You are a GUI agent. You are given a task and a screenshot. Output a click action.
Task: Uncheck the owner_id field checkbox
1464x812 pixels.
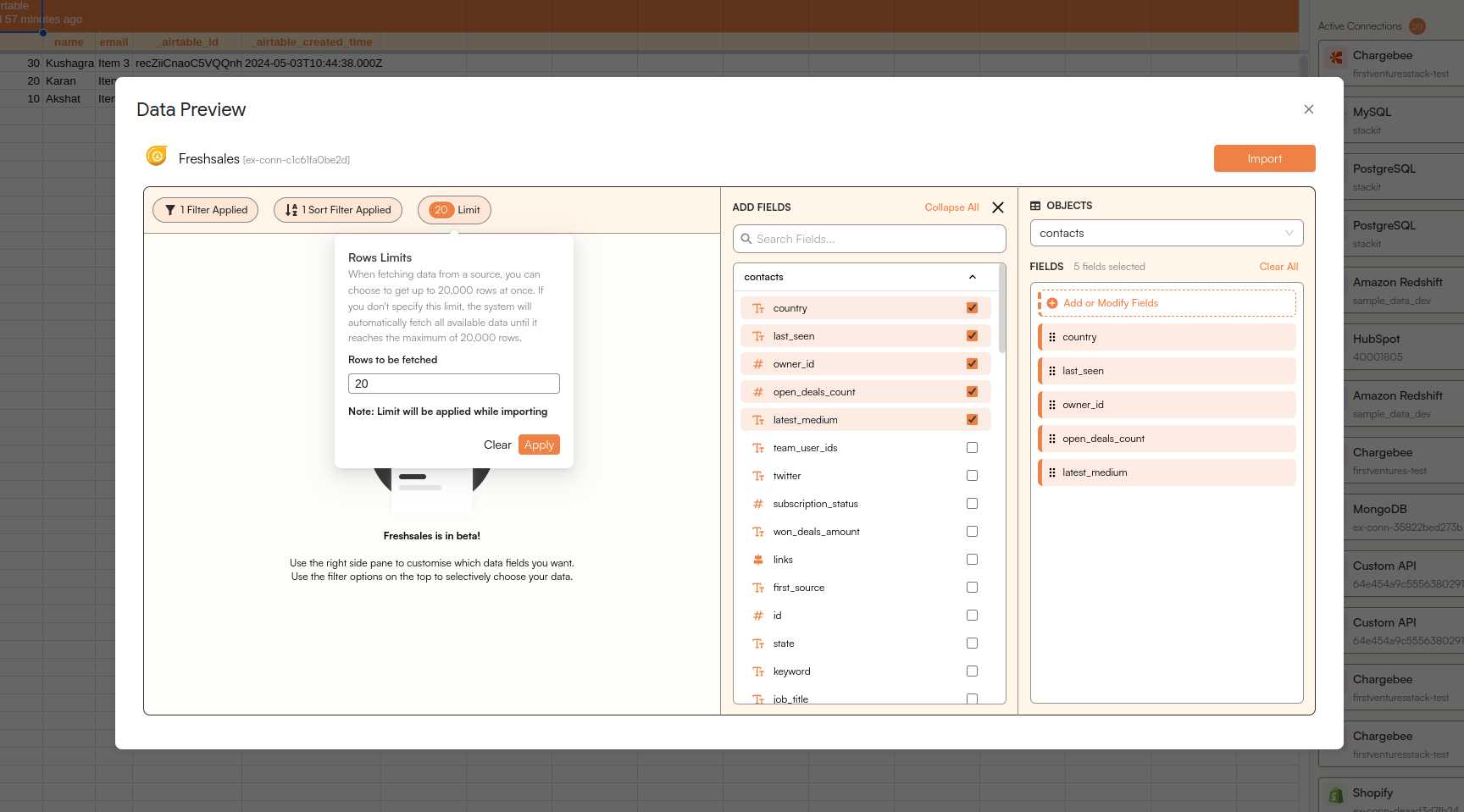(x=972, y=364)
